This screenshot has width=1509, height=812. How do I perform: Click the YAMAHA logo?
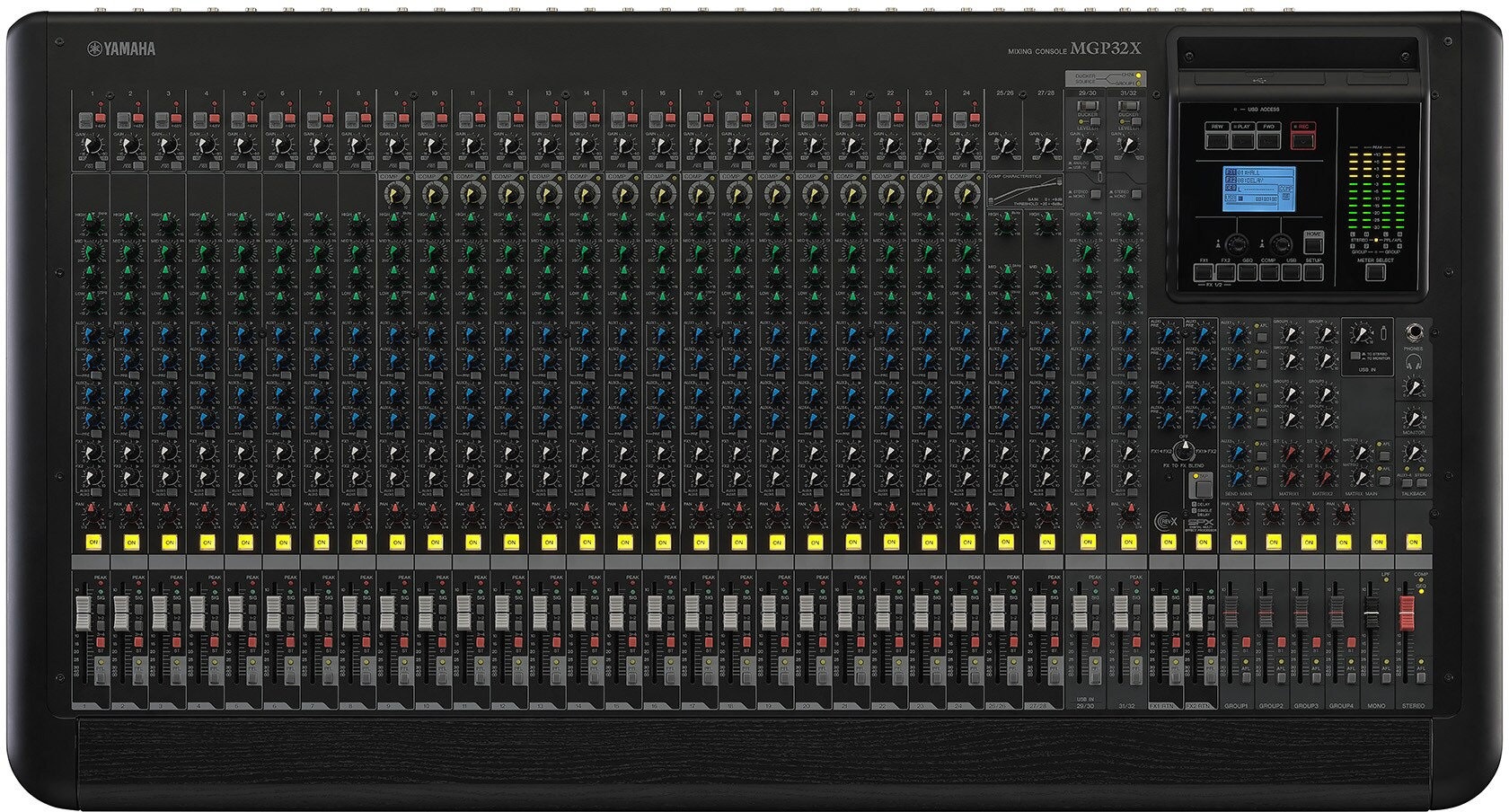click(x=120, y=49)
